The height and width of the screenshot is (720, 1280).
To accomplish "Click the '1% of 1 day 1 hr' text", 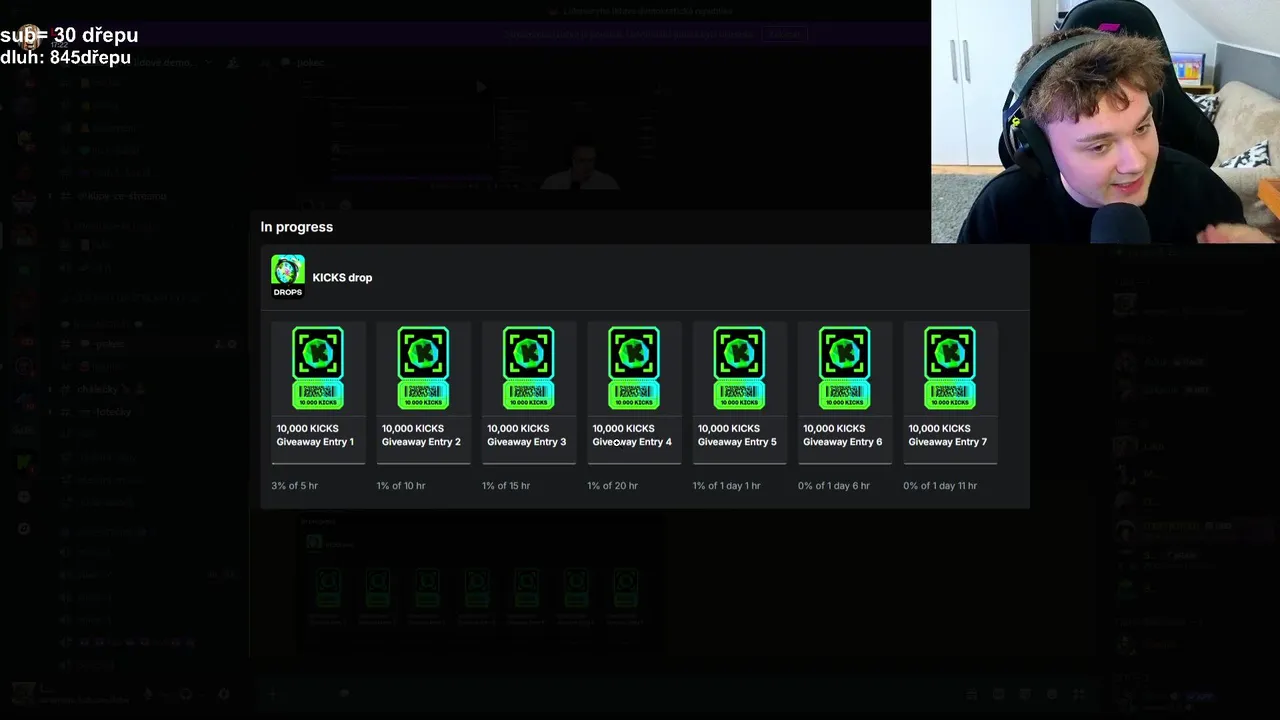I will (x=726, y=485).
